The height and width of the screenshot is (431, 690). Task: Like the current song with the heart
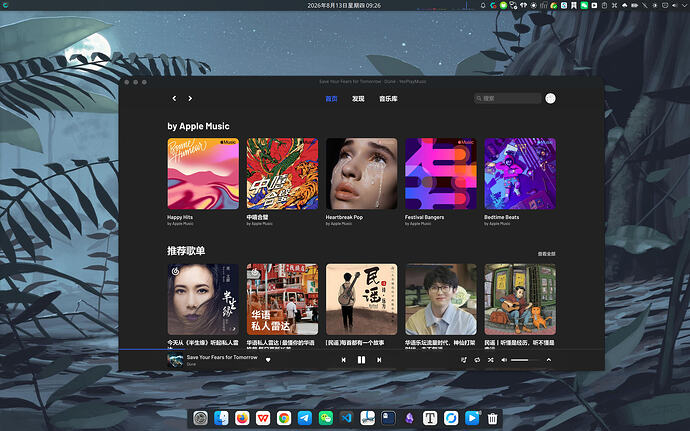point(268,360)
